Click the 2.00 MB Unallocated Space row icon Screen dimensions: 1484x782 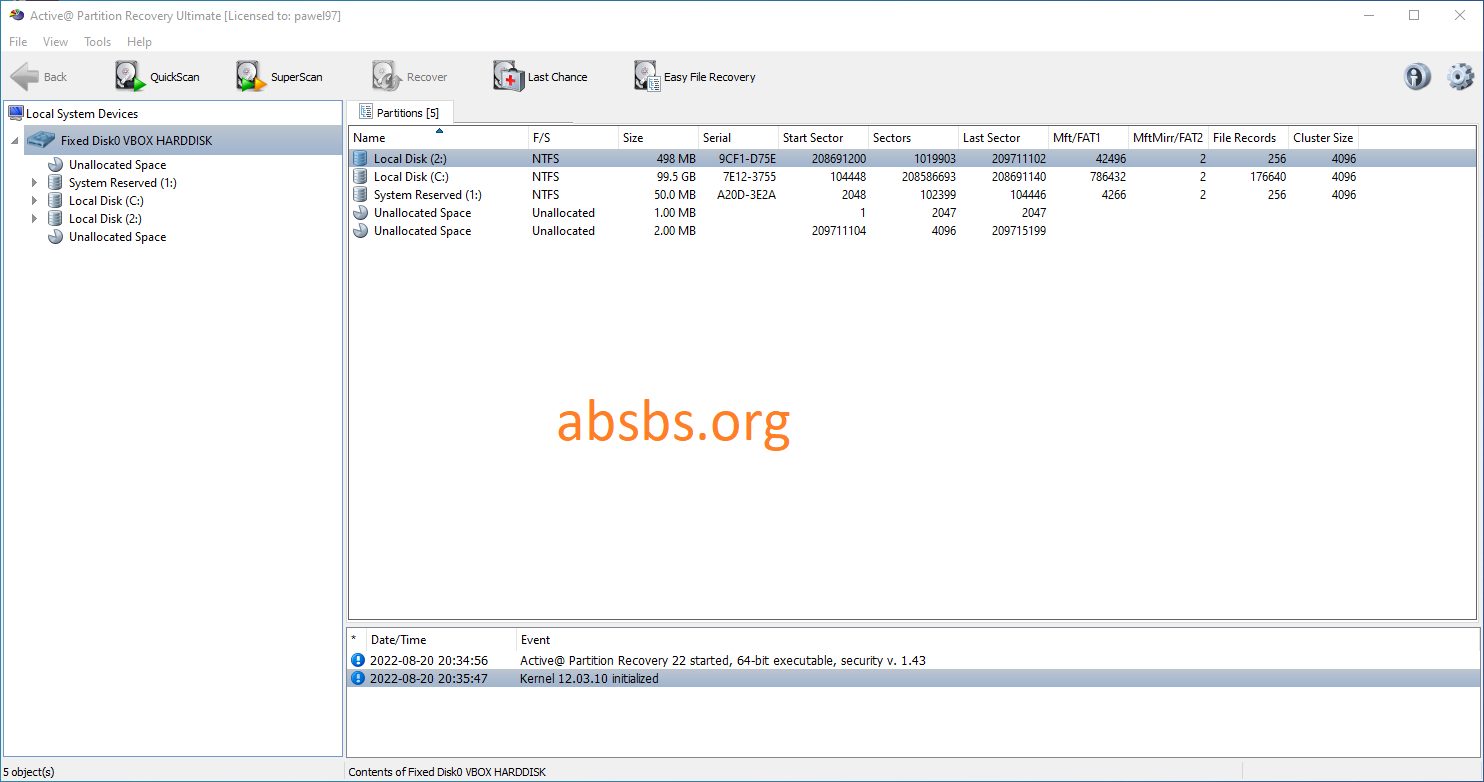click(x=360, y=231)
